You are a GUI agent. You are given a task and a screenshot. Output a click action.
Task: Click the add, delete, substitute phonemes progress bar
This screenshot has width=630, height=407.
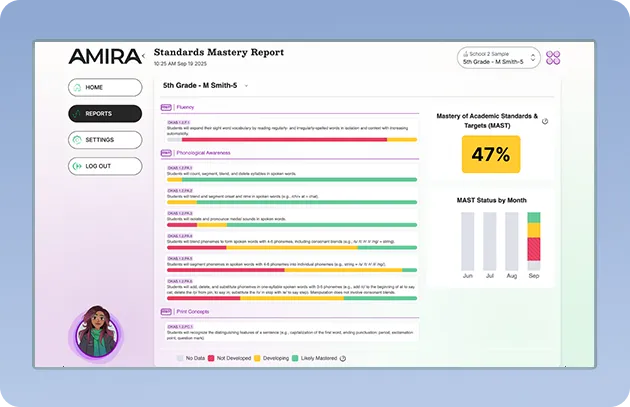[292, 299]
